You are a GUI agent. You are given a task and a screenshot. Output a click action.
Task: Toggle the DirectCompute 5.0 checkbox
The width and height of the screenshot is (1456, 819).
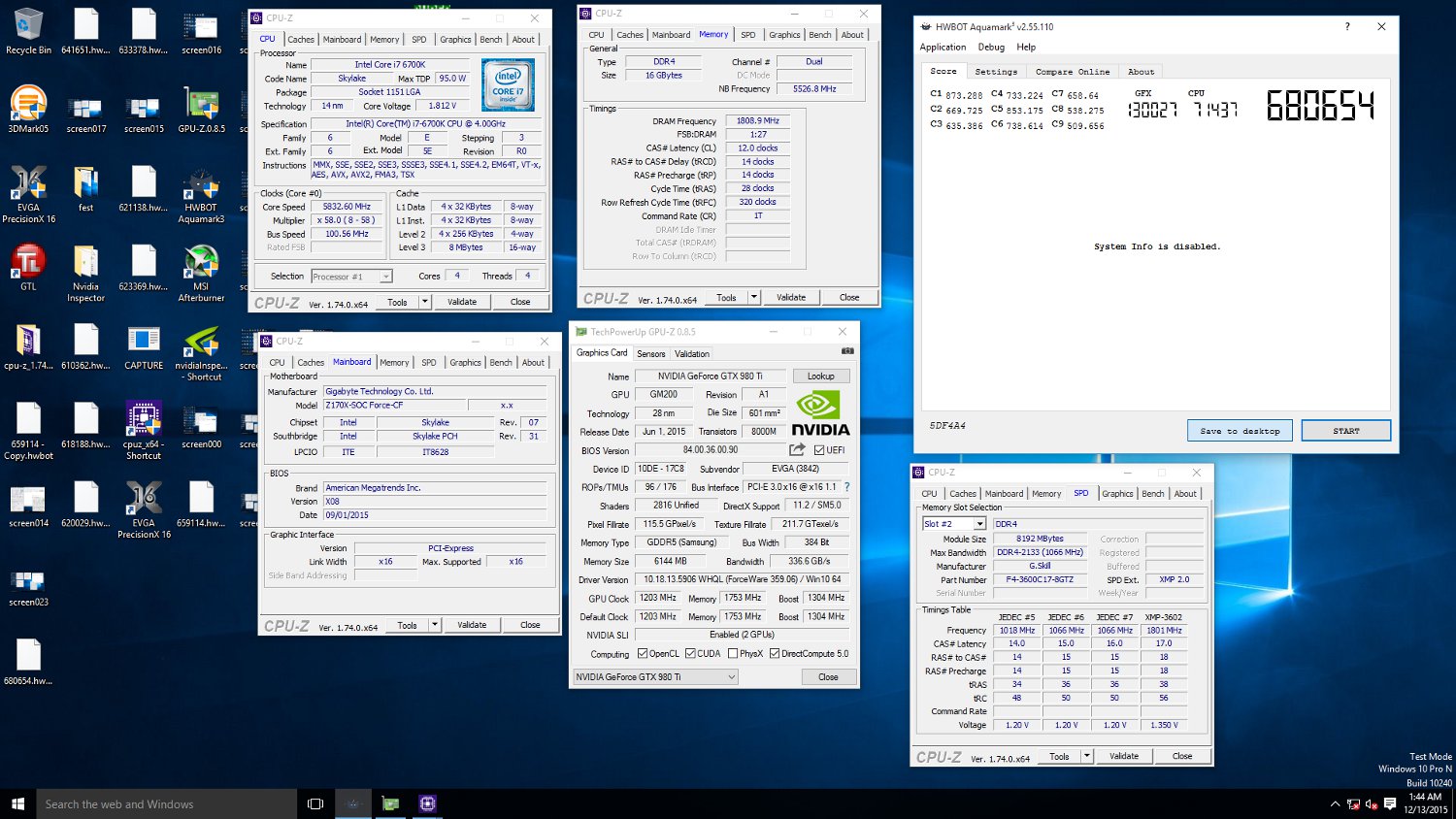[x=775, y=653]
